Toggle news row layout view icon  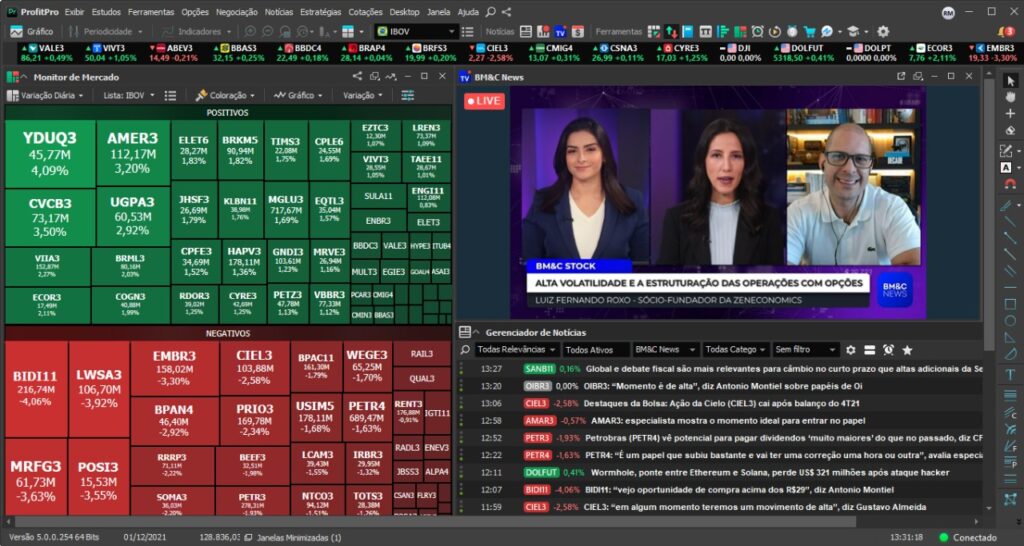869,350
